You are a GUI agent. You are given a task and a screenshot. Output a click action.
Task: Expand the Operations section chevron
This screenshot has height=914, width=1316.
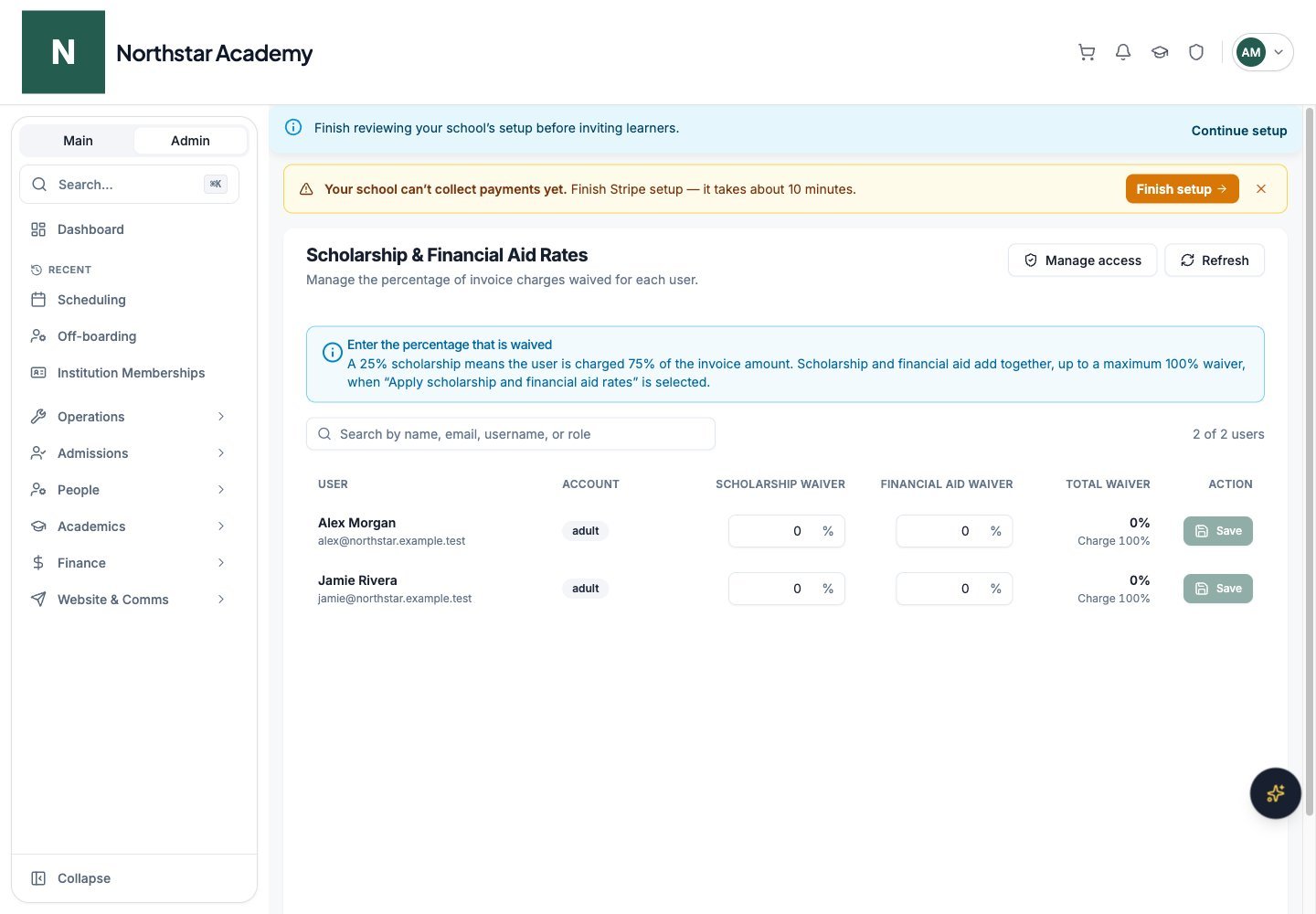(x=221, y=417)
